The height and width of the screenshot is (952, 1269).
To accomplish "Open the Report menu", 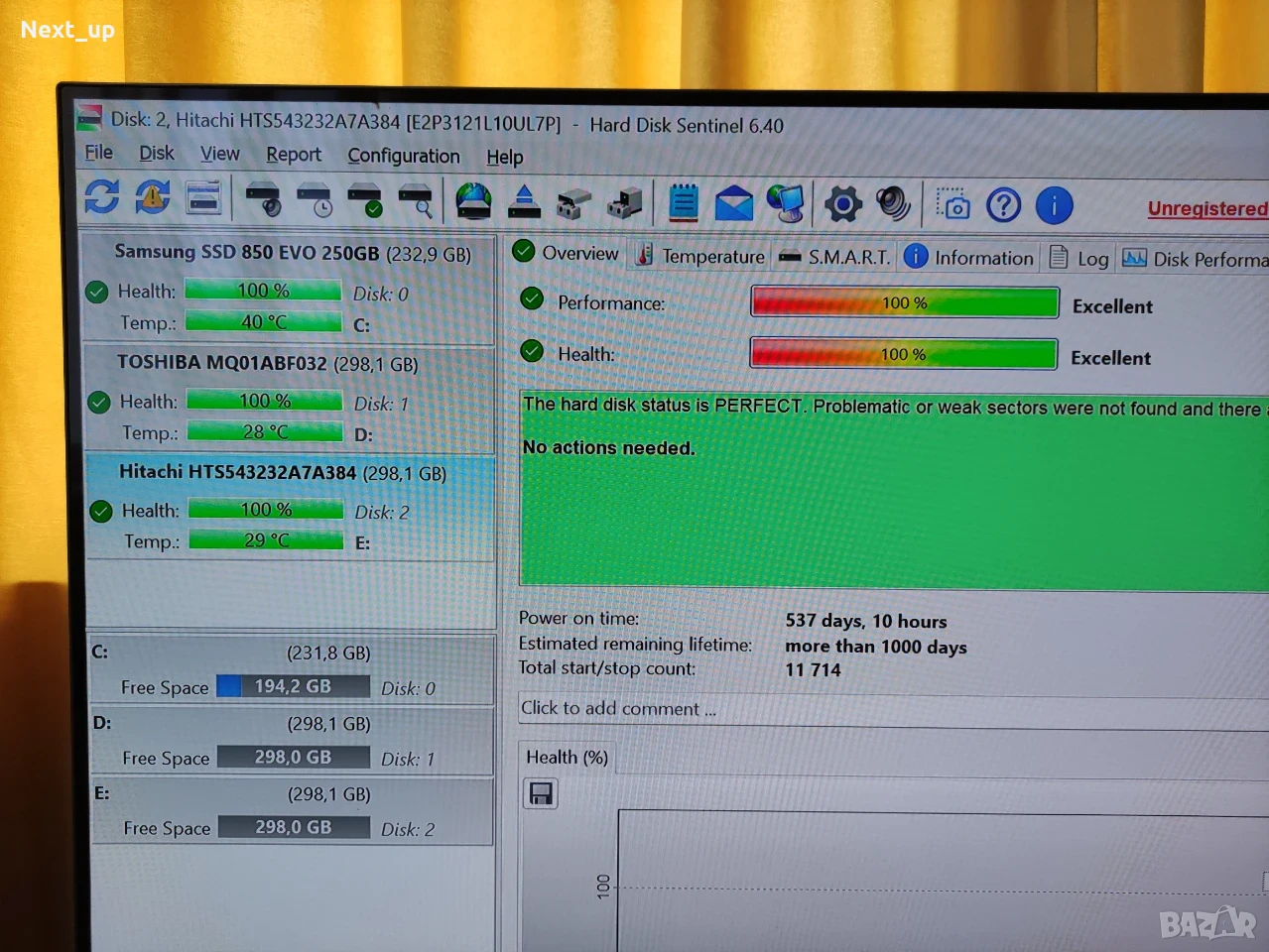I will tap(293, 155).
